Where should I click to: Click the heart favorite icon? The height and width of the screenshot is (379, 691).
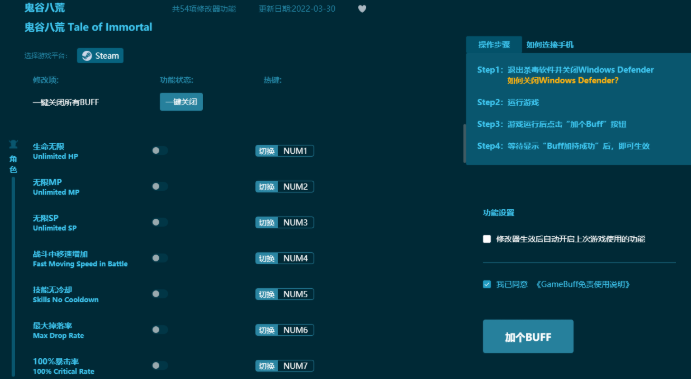pos(362,9)
